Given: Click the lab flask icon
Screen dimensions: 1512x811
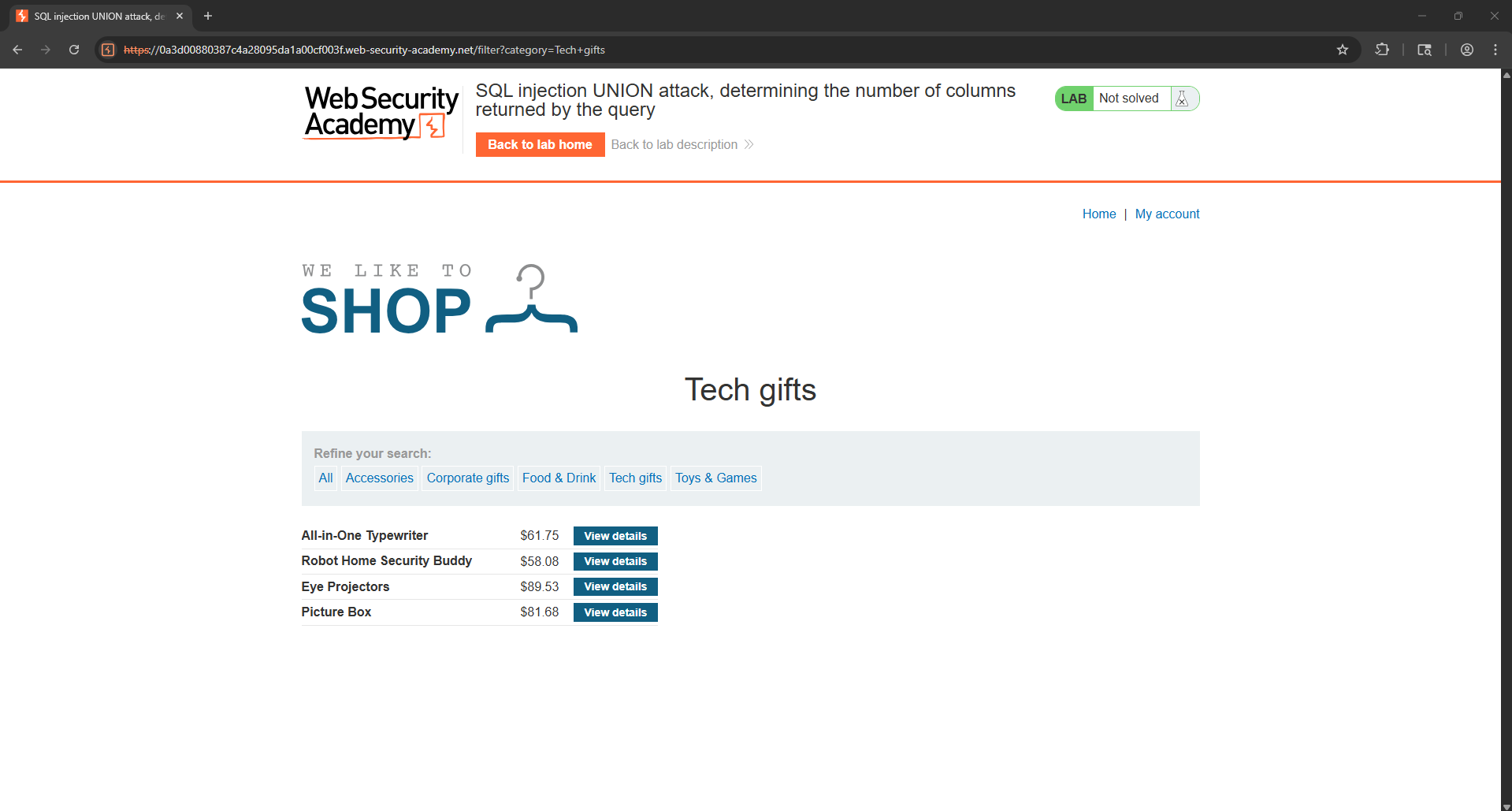Looking at the screenshot, I should pyautogui.click(x=1182, y=99).
